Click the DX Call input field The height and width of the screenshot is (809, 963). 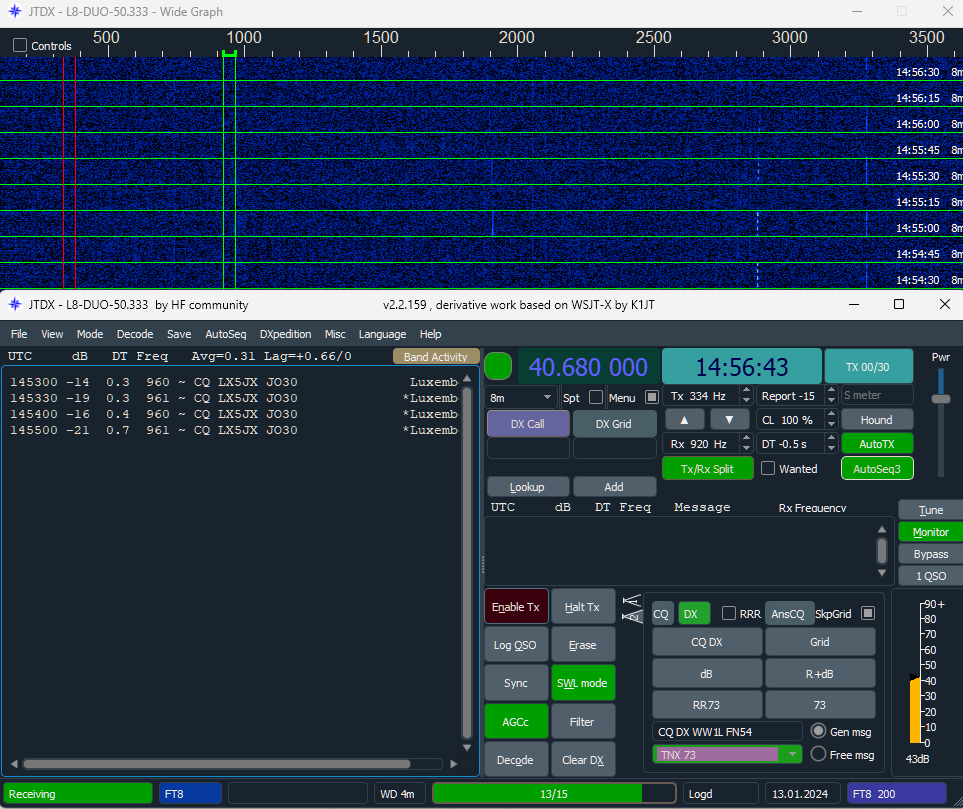coord(528,448)
